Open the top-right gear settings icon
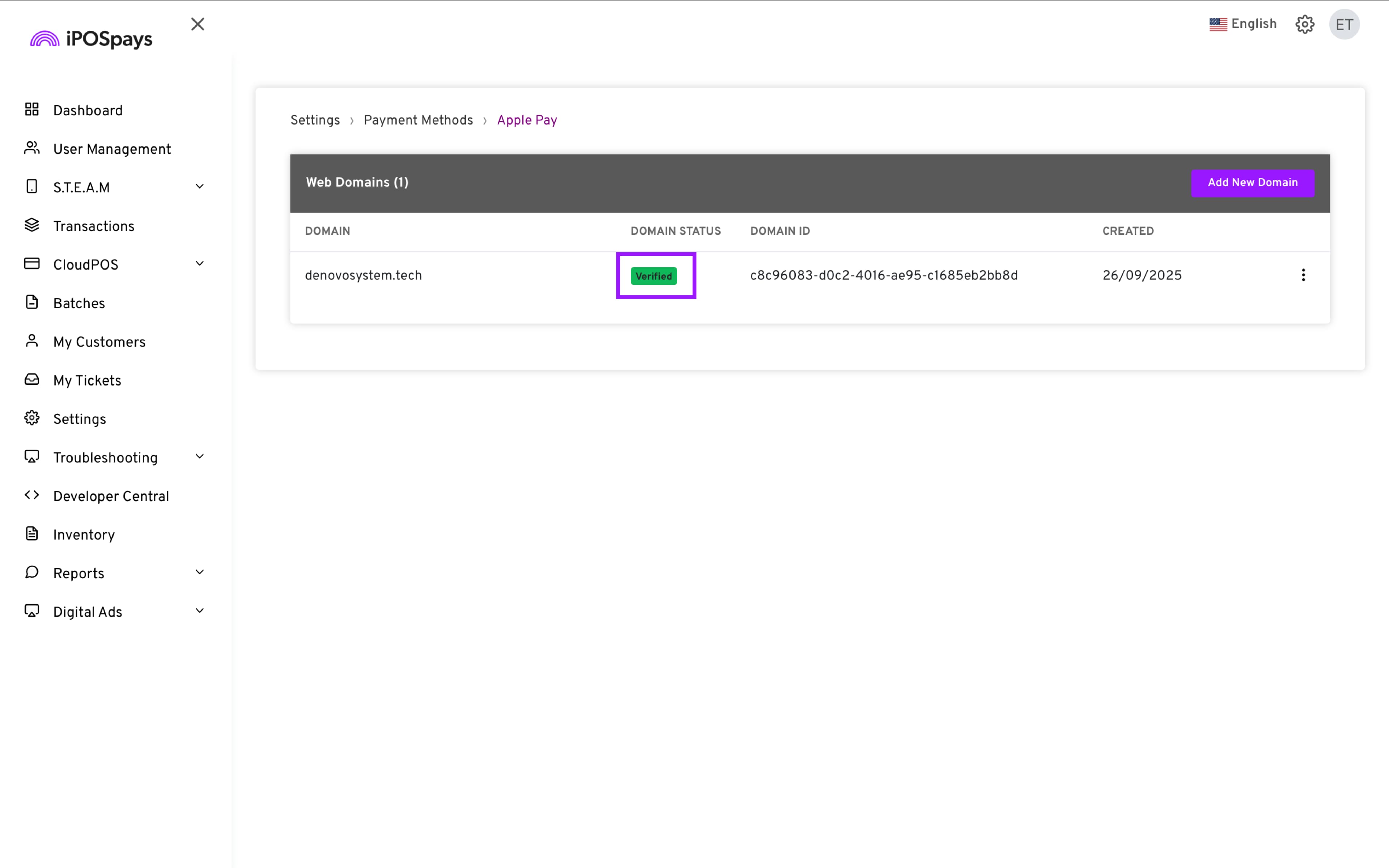1389x868 pixels. pyautogui.click(x=1305, y=24)
